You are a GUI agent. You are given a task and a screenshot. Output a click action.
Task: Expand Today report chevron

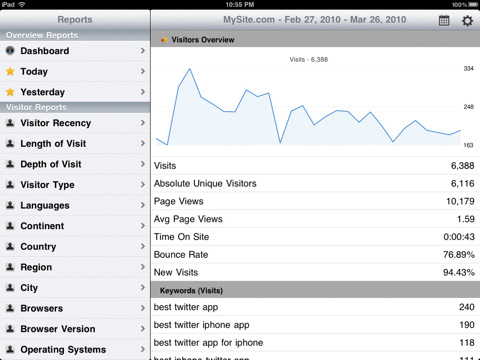click(143, 71)
